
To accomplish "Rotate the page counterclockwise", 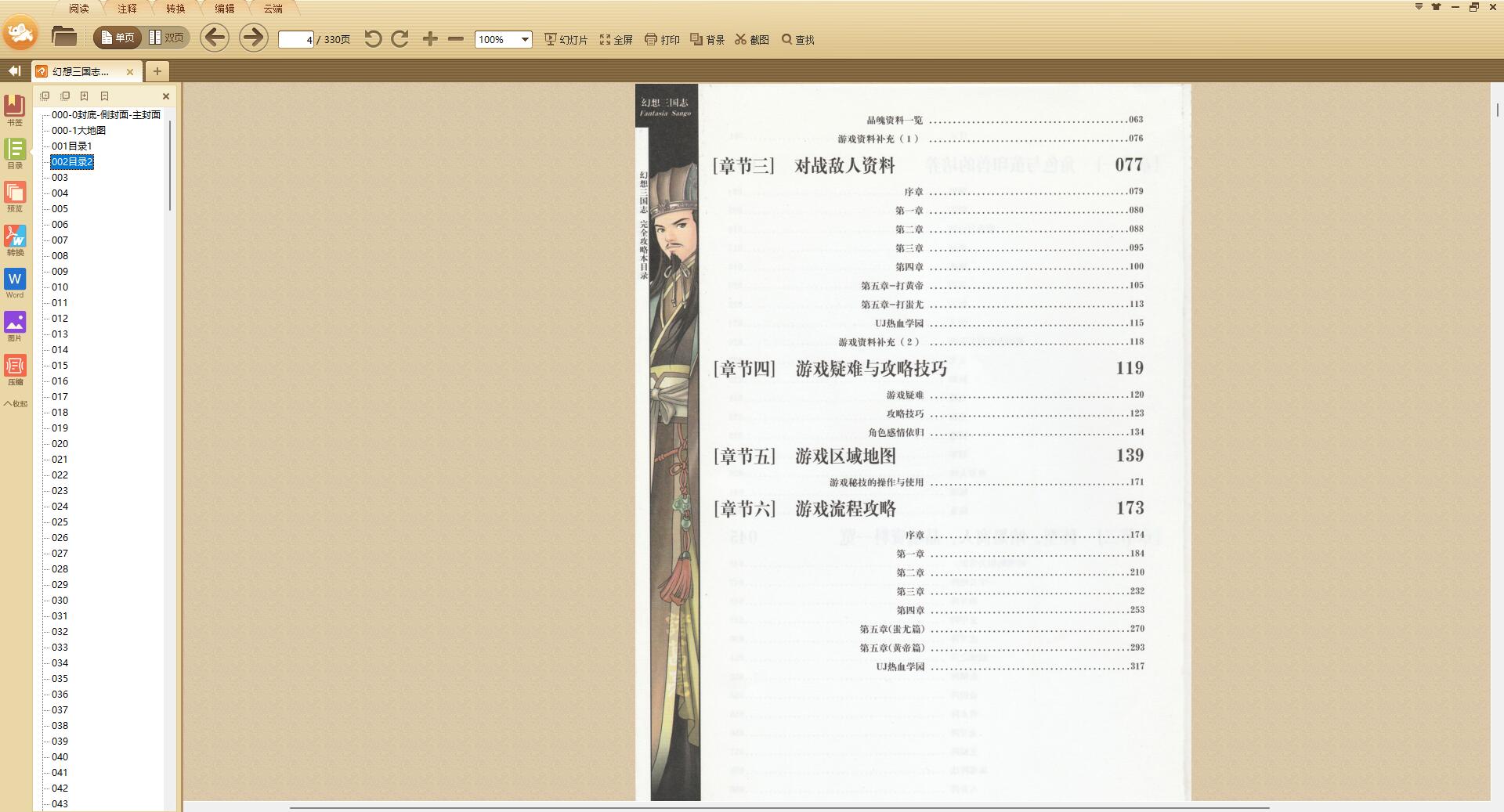I will 374,38.
